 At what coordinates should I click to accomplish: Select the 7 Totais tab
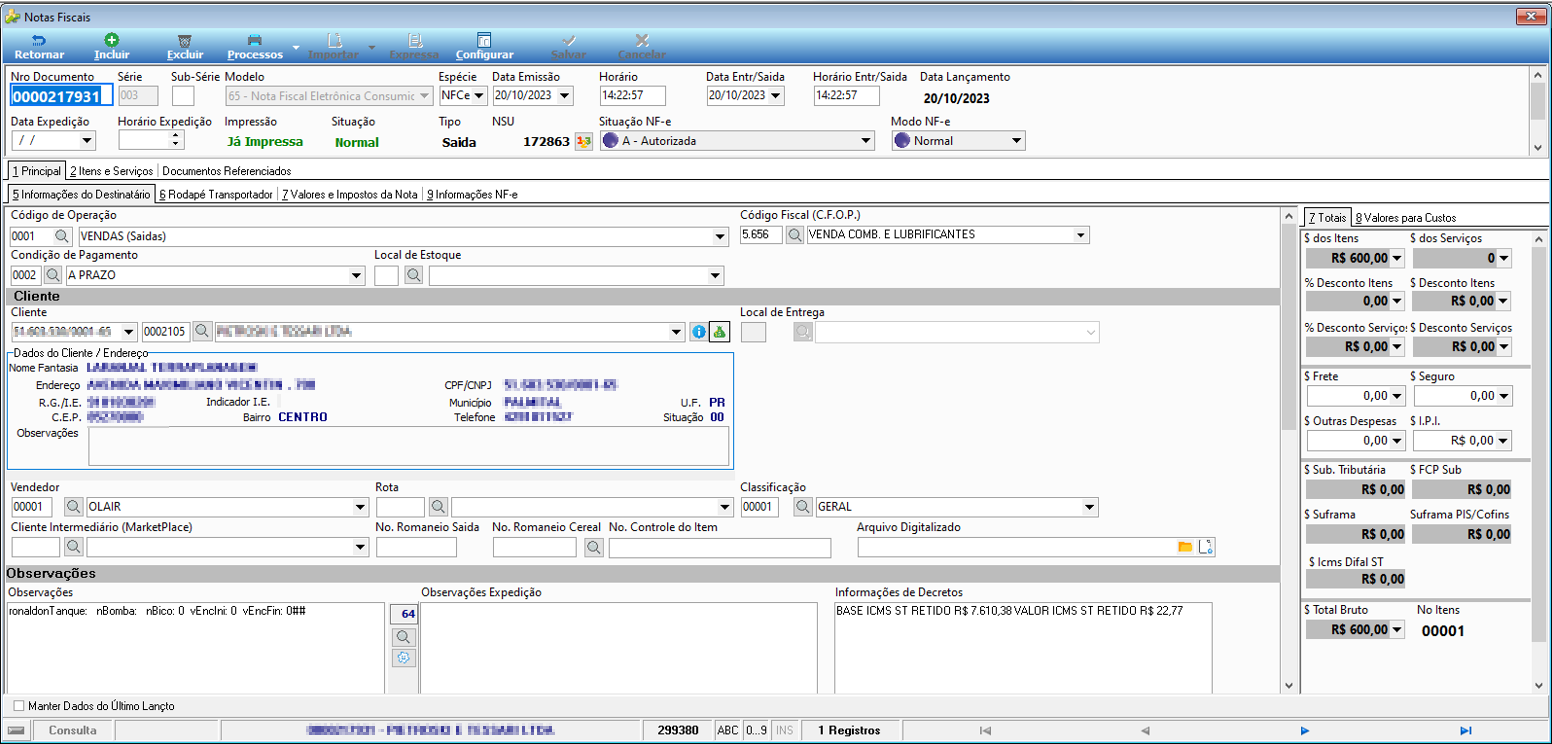pyautogui.click(x=1328, y=217)
